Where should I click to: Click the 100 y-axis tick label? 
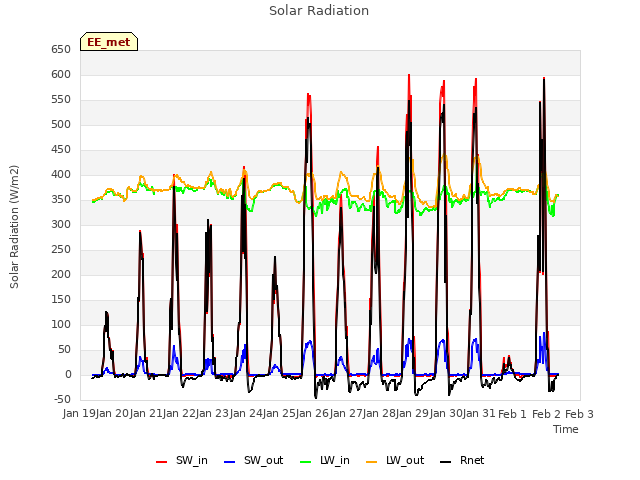[x=61, y=324]
